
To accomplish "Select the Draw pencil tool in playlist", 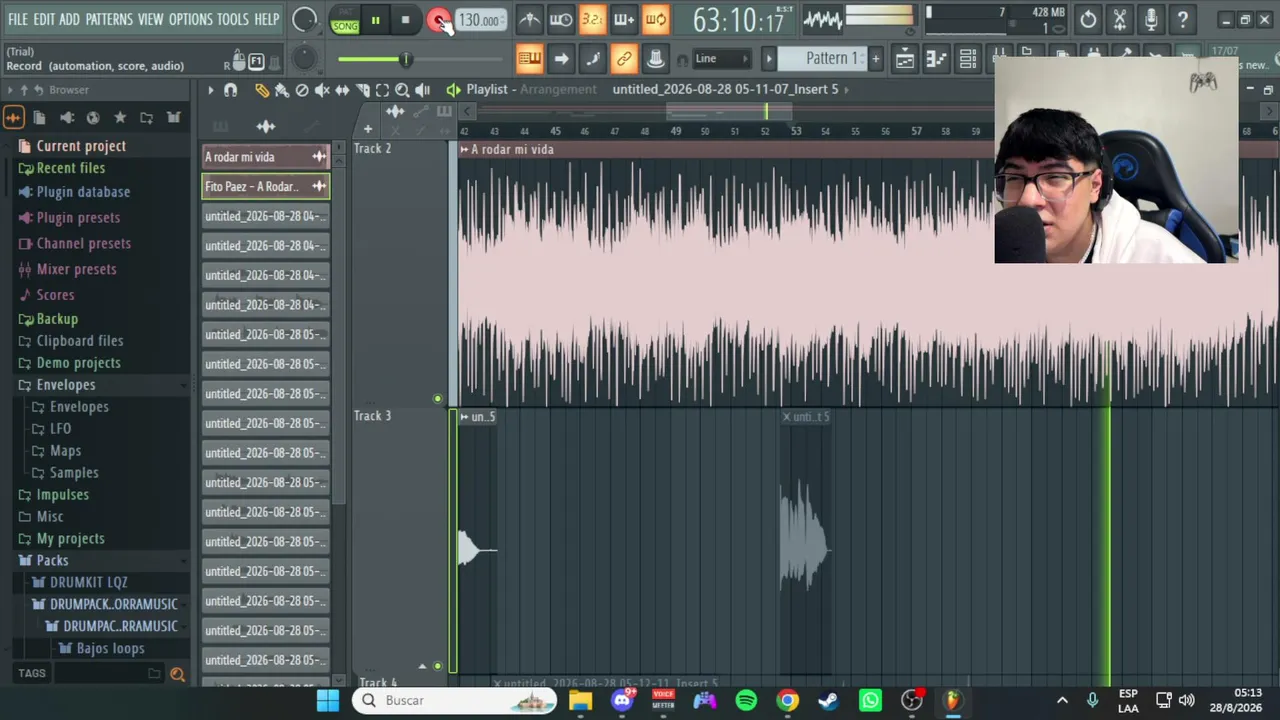I will (262, 90).
